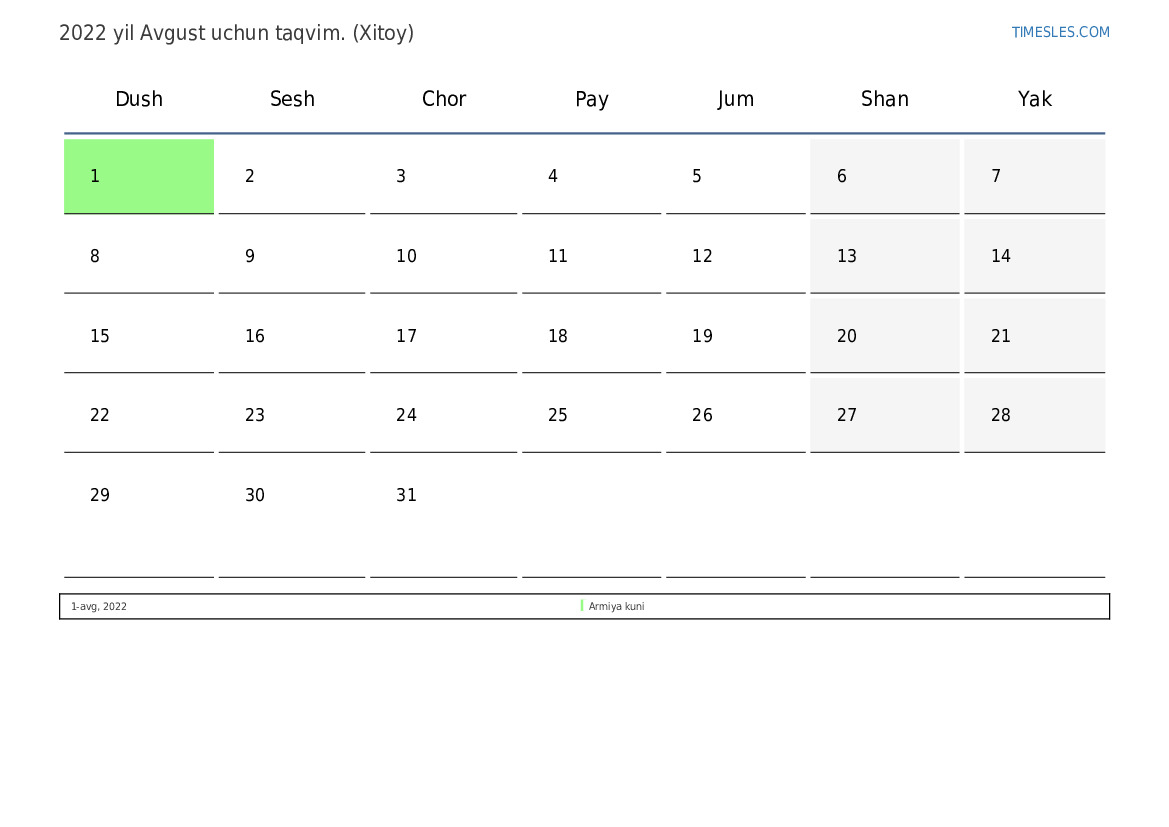Select day 23 in the grid
This screenshot has height=827, width=1169.
click(292, 415)
